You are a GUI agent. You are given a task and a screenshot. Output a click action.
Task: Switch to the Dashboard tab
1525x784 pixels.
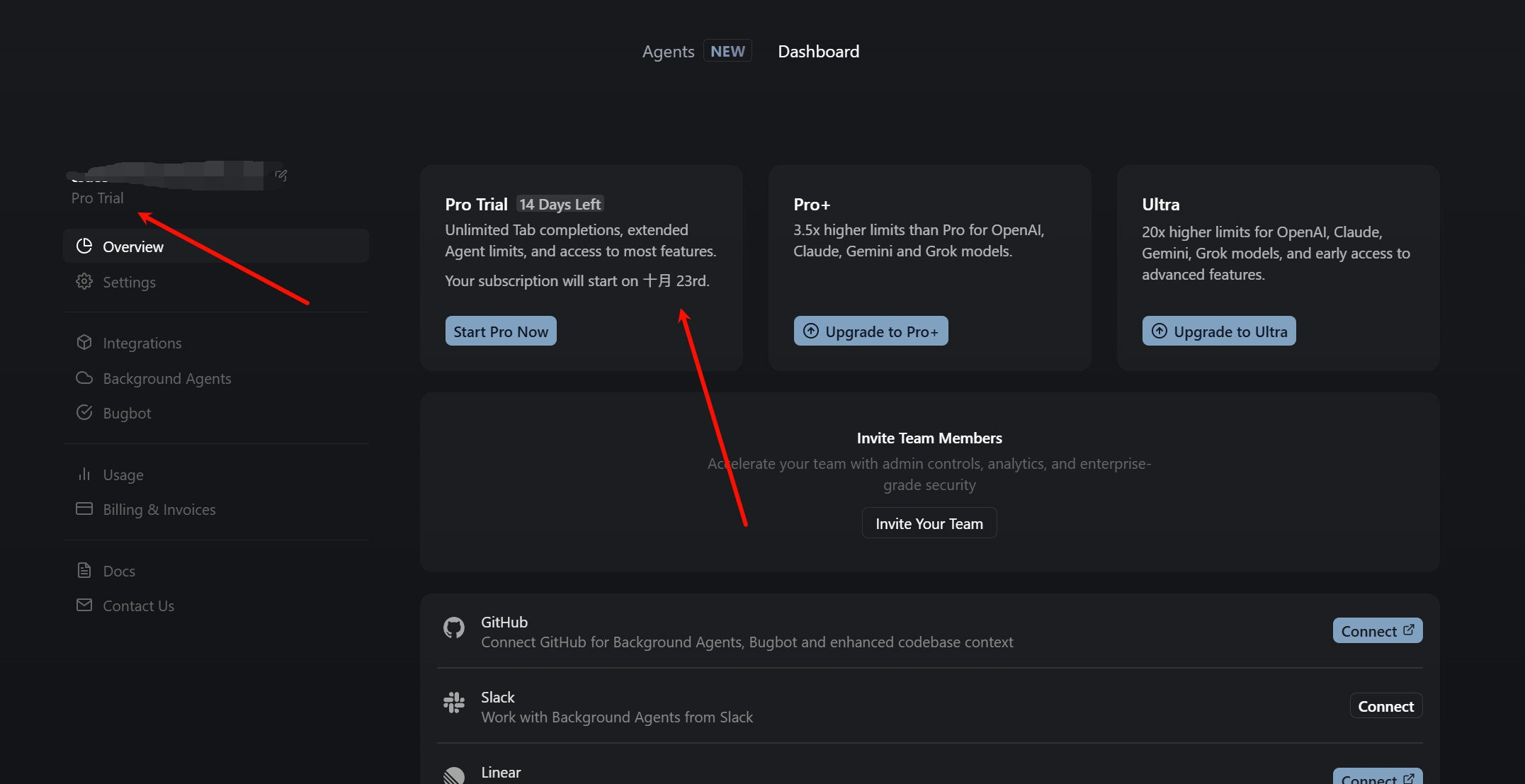(818, 52)
